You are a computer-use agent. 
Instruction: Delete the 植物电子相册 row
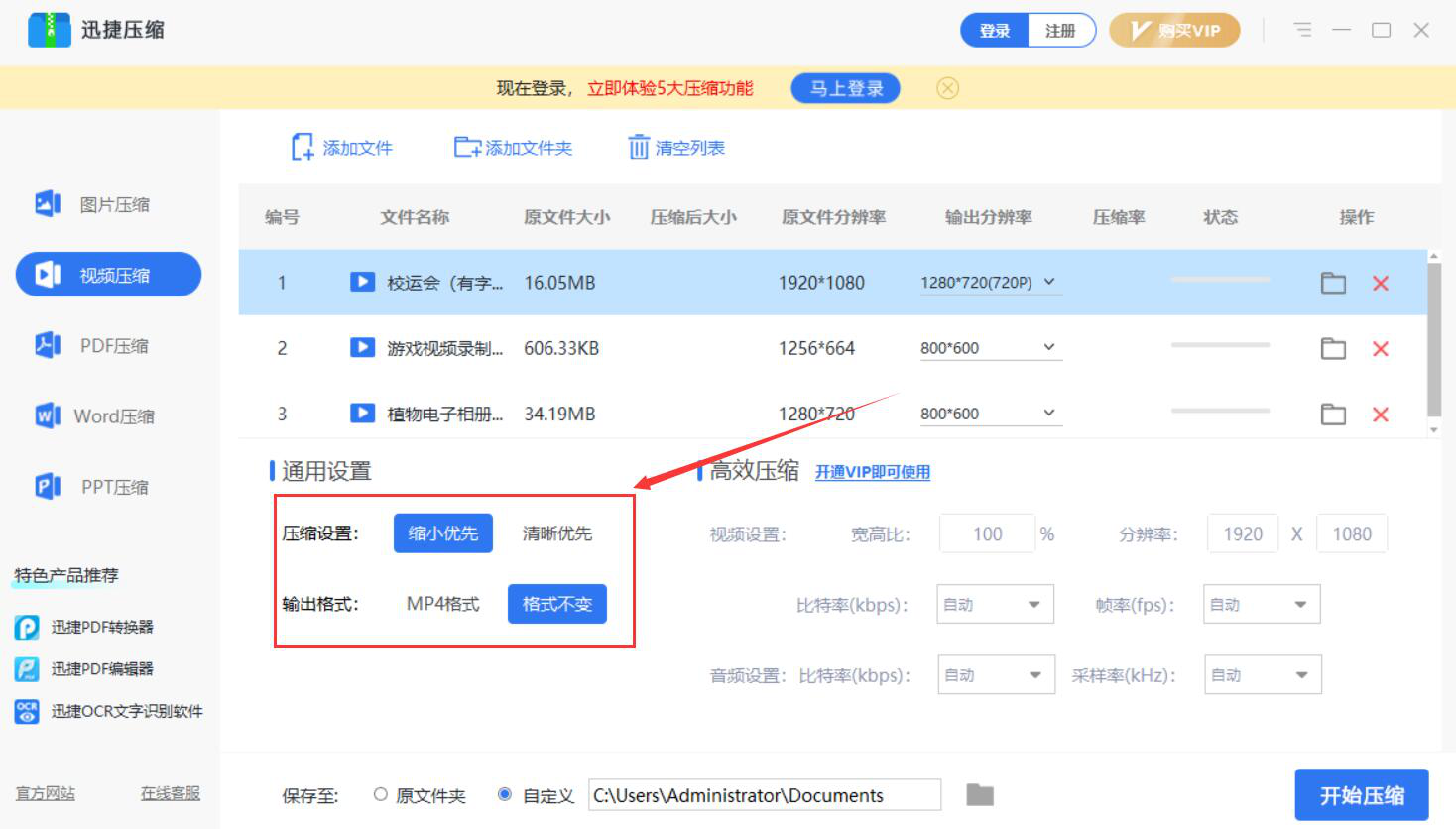[x=1380, y=414]
